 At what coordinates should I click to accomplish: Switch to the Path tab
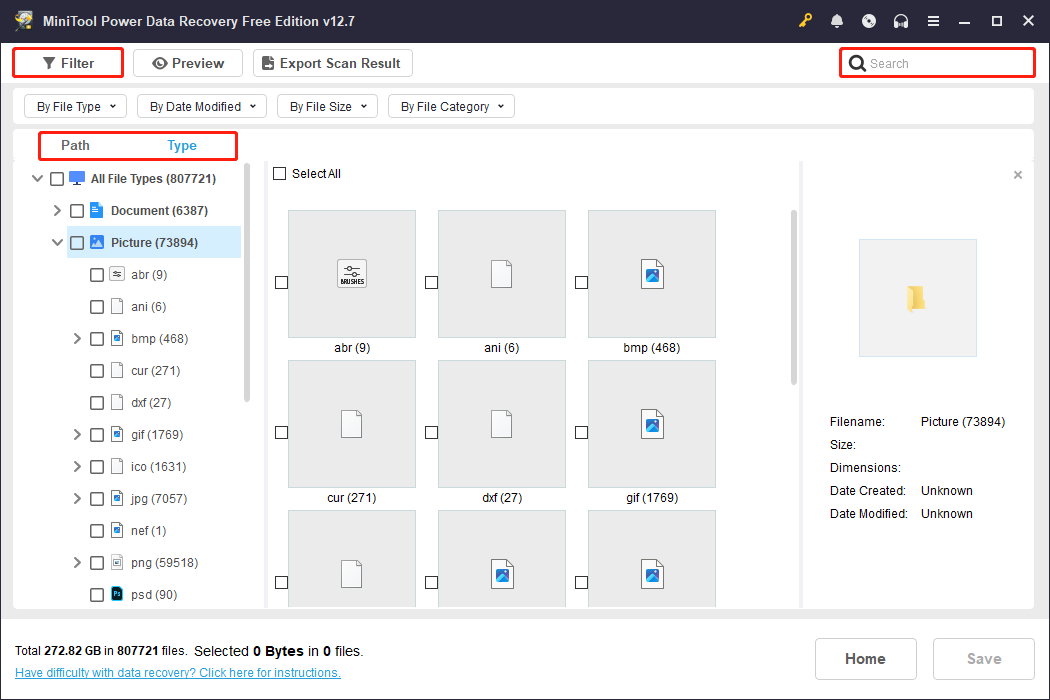click(x=75, y=145)
